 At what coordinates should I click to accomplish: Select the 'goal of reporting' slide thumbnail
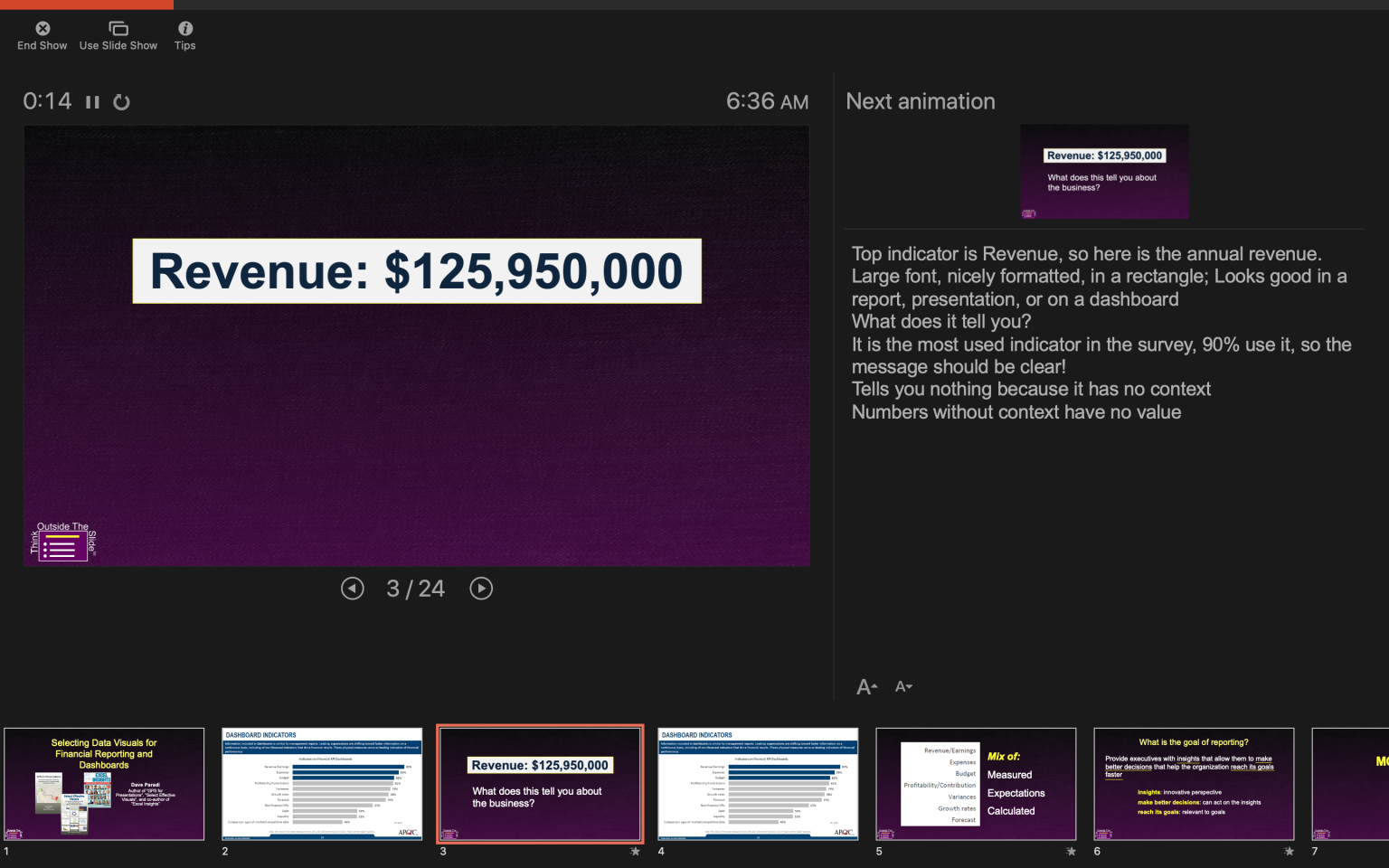coord(1194,783)
